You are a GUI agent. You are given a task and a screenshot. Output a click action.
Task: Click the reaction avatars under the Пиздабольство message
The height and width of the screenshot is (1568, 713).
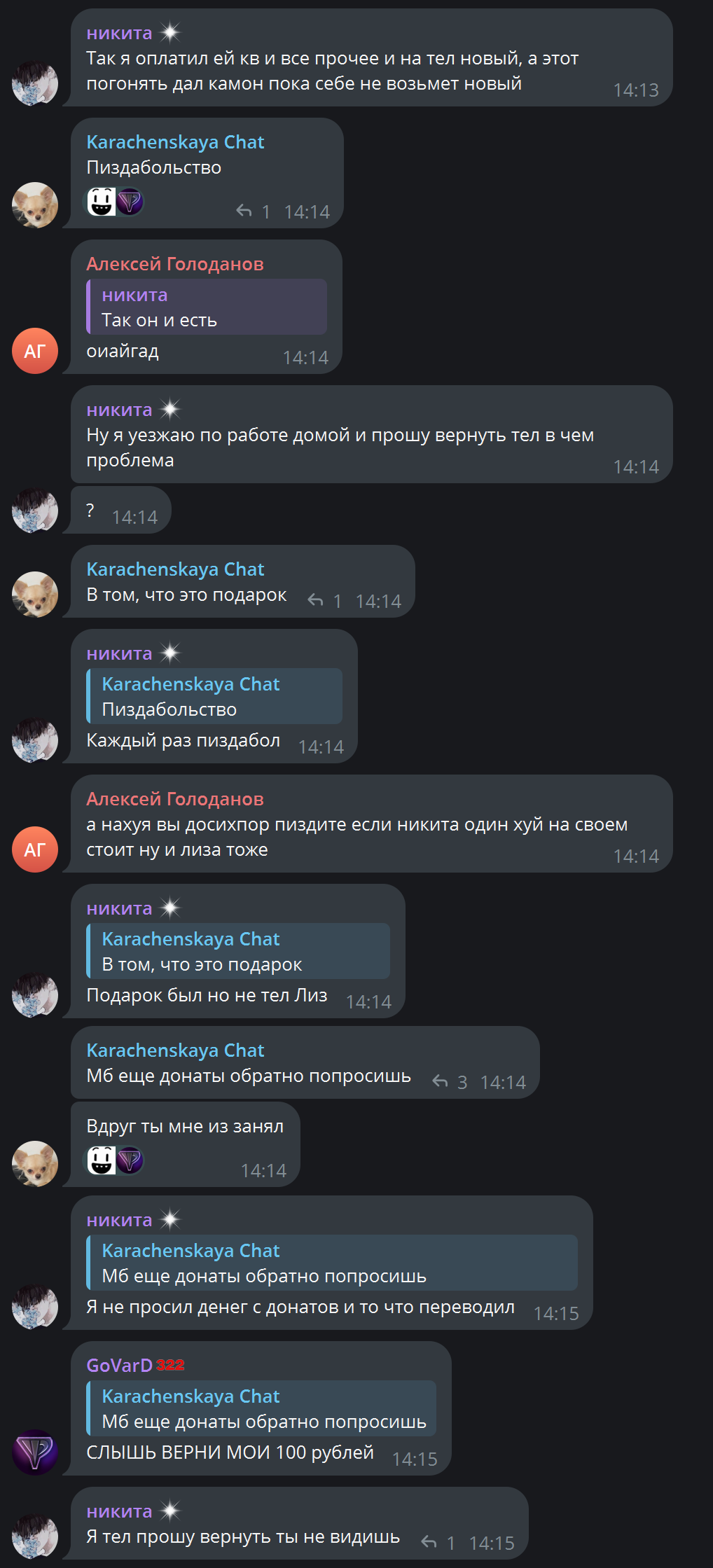(x=115, y=202)
